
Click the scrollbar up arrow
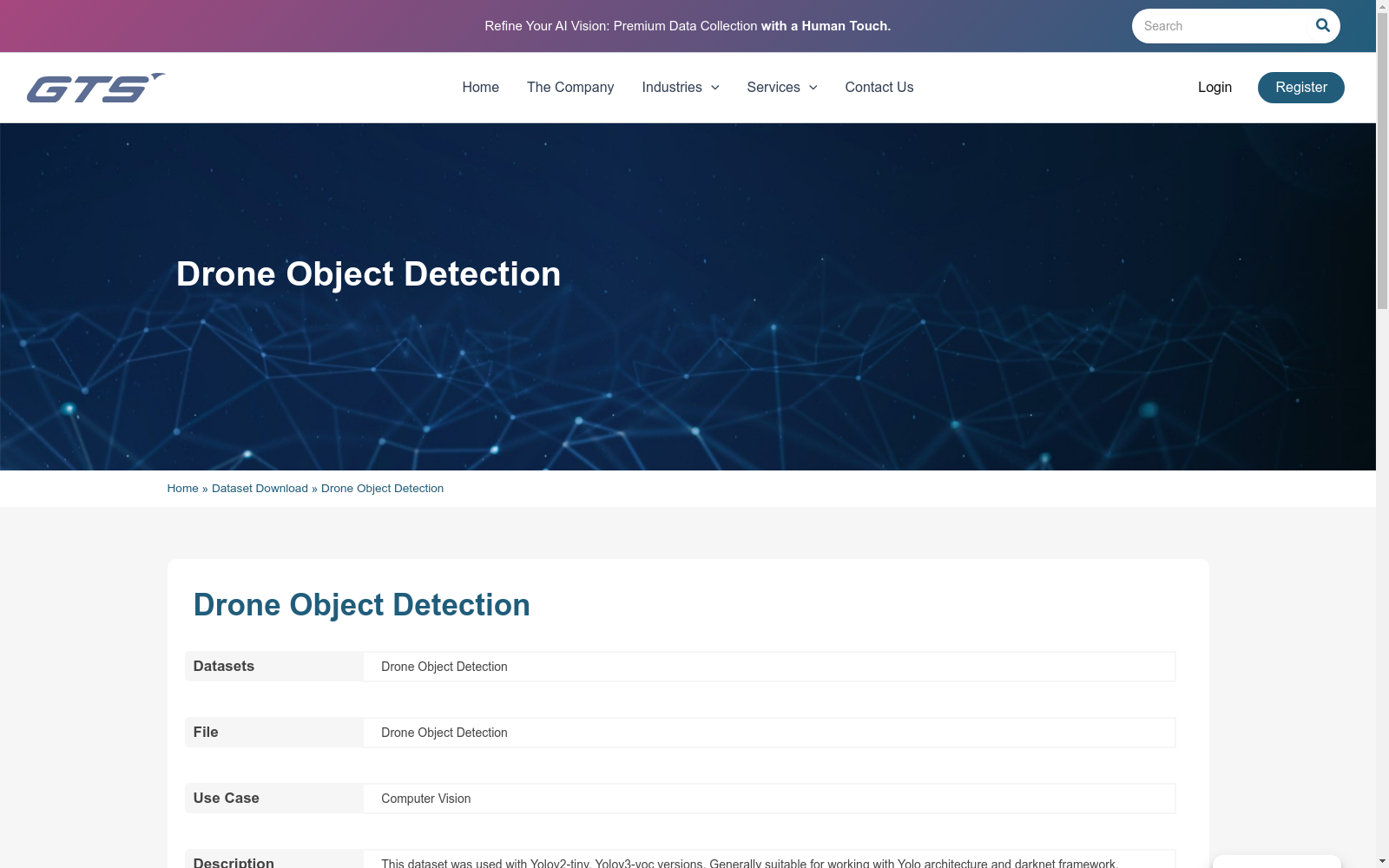[1382, 6]
